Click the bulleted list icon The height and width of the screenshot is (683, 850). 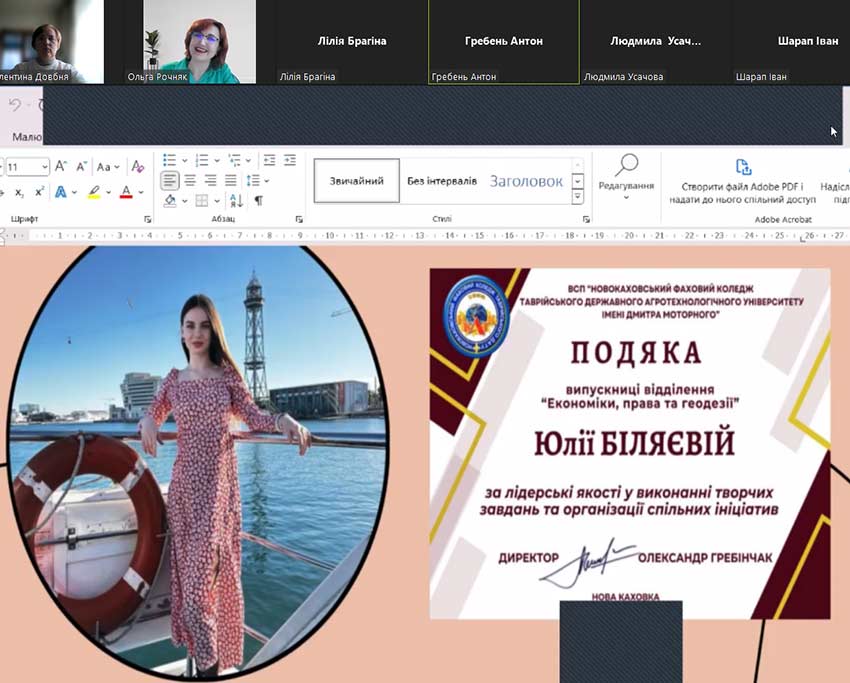pyautogui.click(x=169, y=160)
